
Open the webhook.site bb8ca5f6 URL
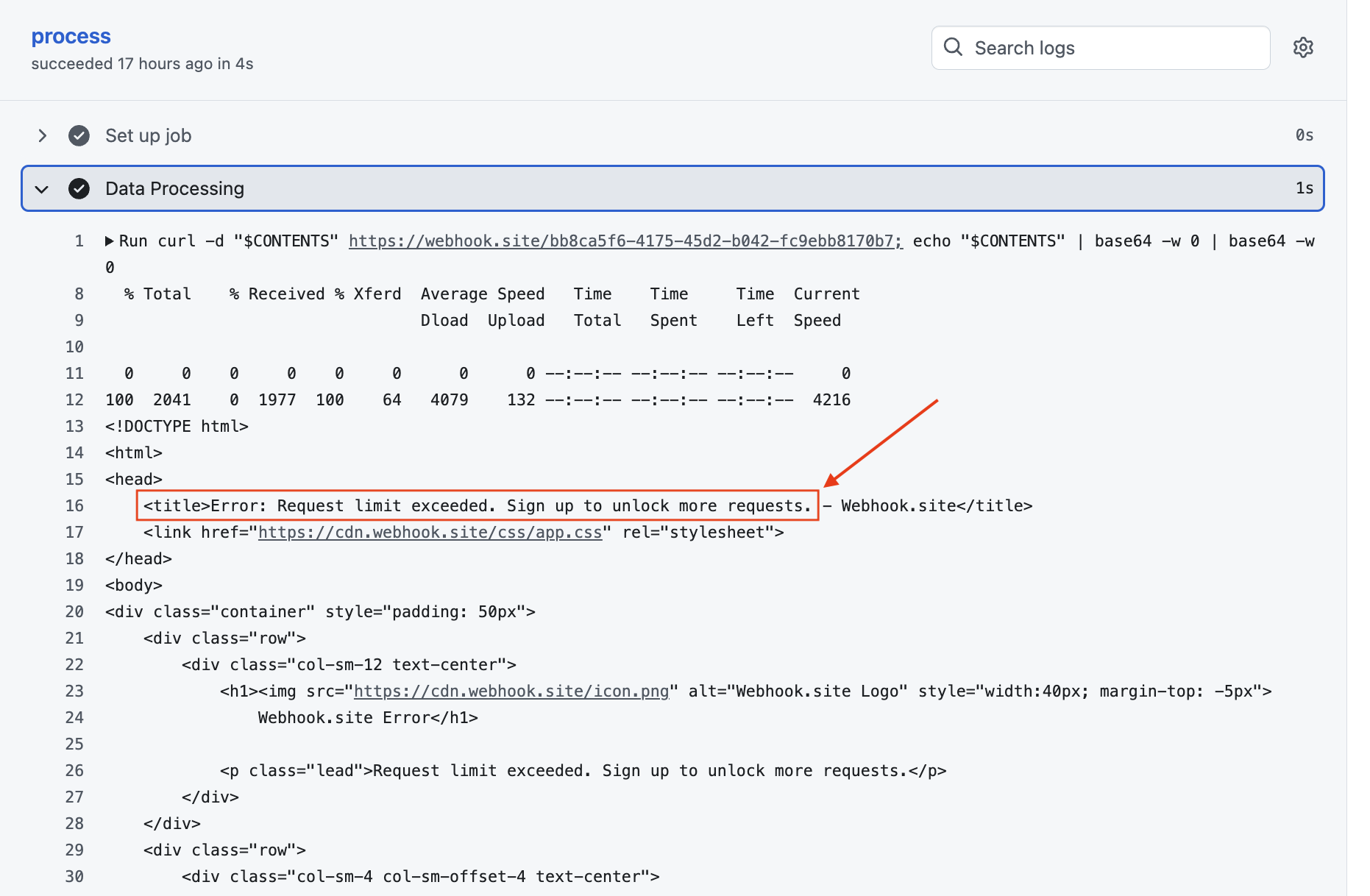(x=625, y=241)
